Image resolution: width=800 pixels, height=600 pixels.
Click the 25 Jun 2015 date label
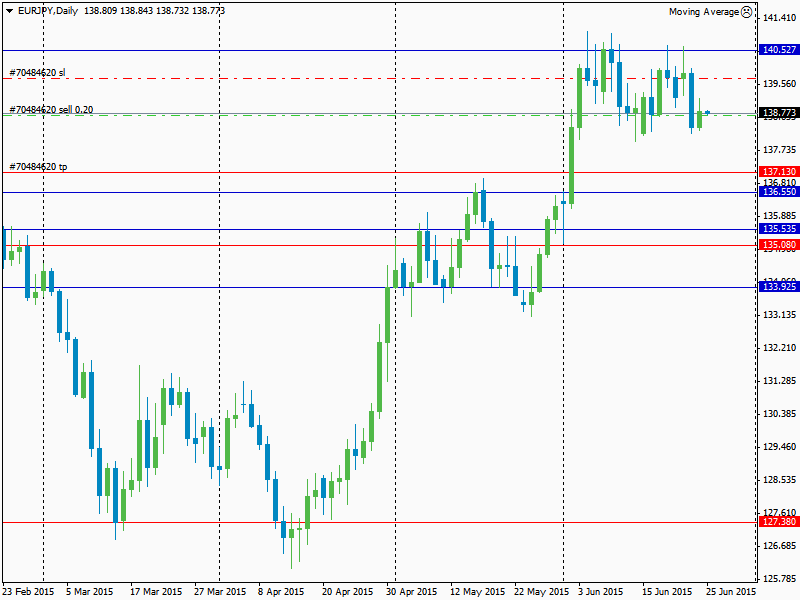click(x=731, y=592)
